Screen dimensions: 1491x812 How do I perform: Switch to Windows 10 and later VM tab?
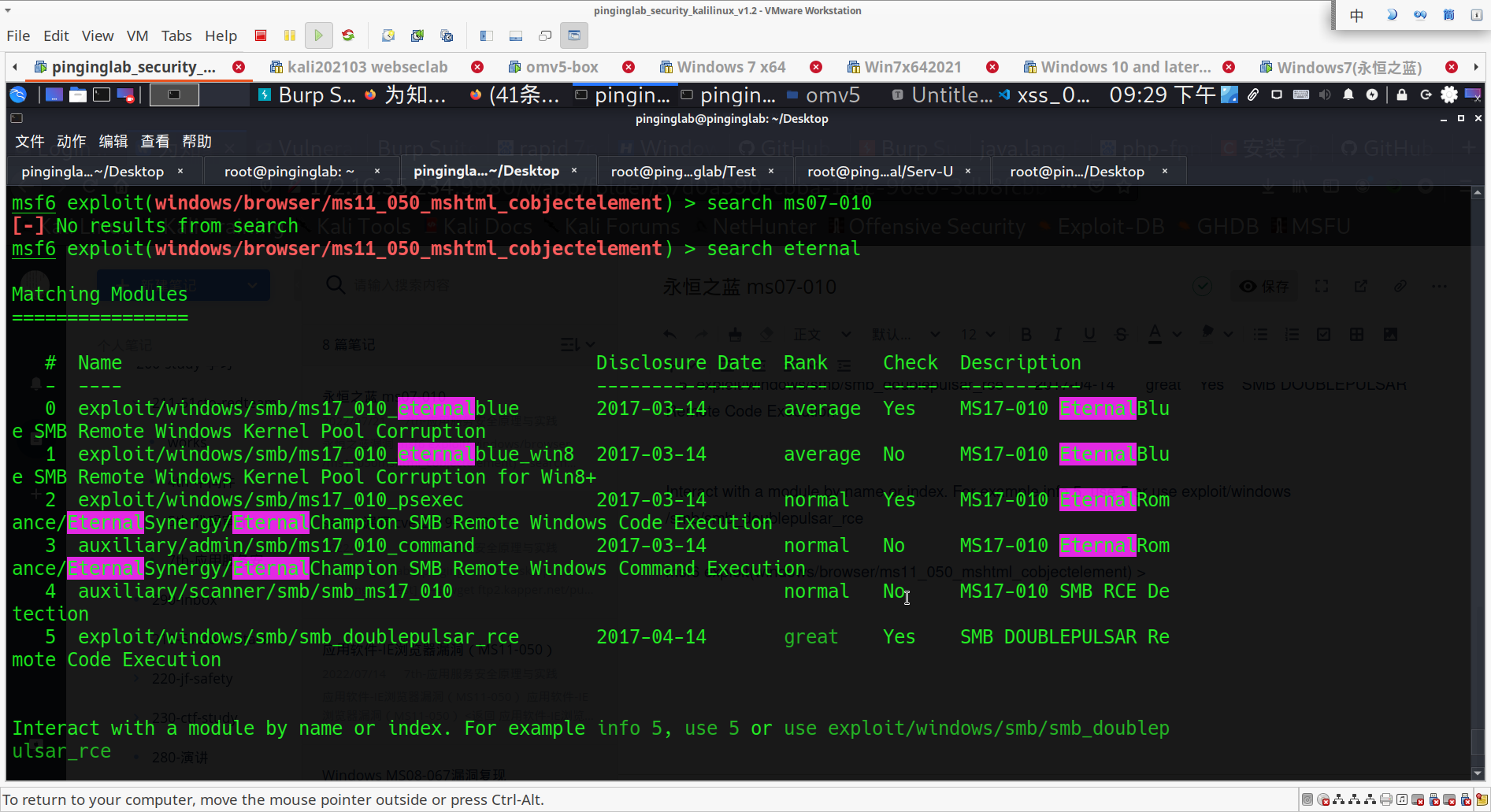pos(1117,67)
